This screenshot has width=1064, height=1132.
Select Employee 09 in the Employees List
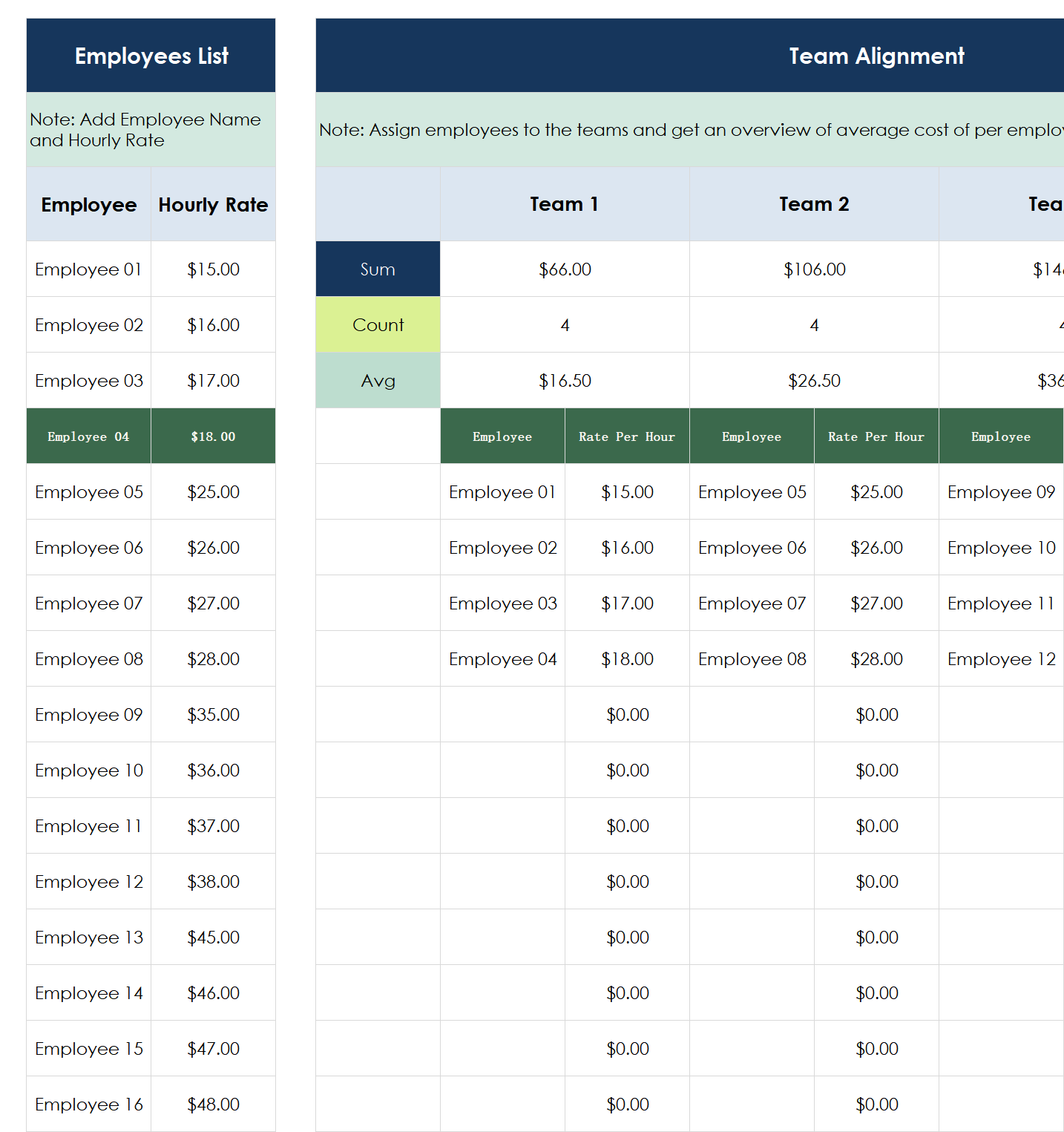(89, 715)
